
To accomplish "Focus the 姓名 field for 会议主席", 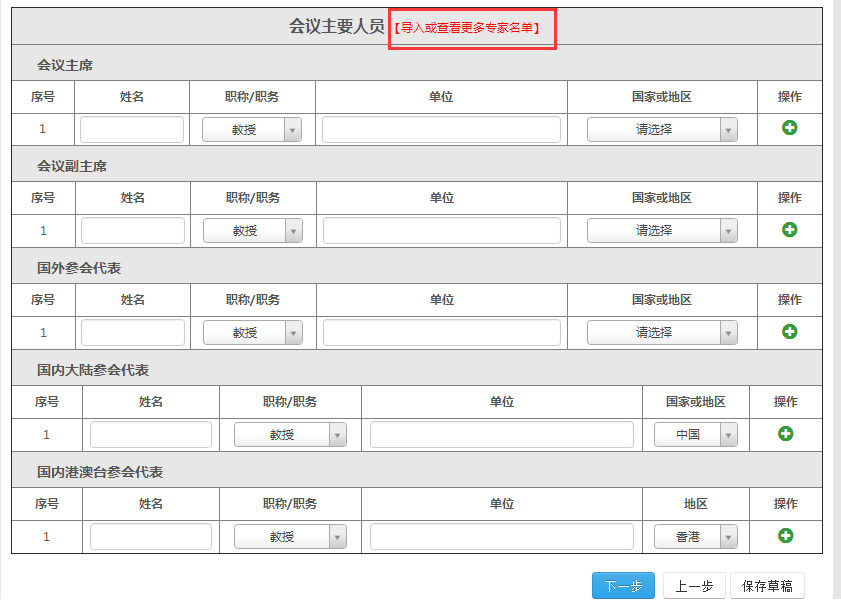I will point(132,130).
